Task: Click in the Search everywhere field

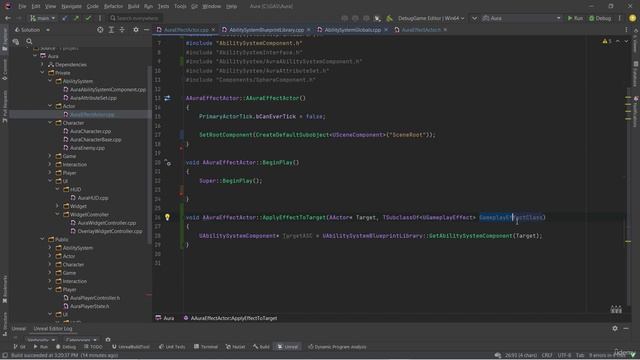Action: [x=135, y=18]
